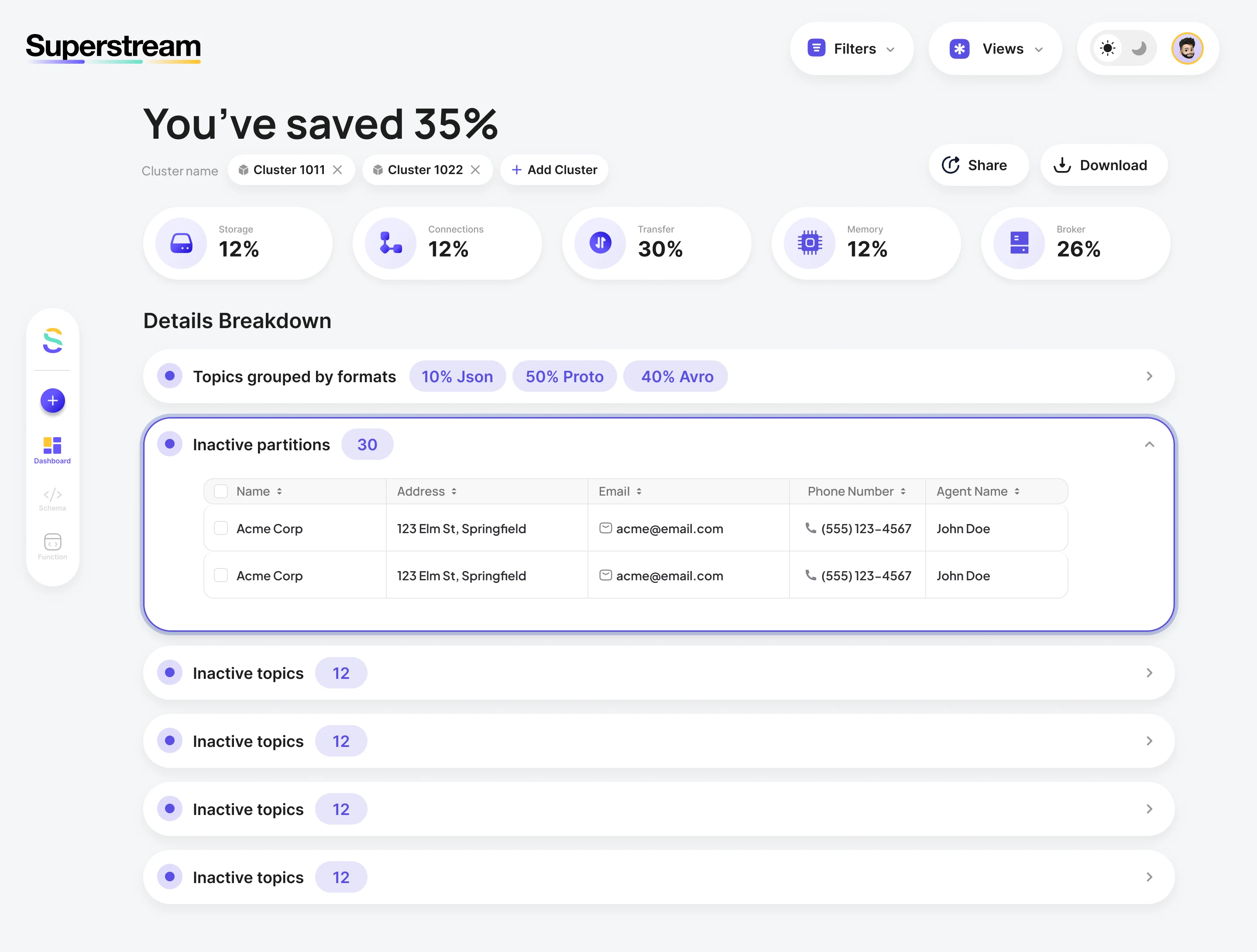
Task: Open the Function sidebar item
Action: [52, 546]
